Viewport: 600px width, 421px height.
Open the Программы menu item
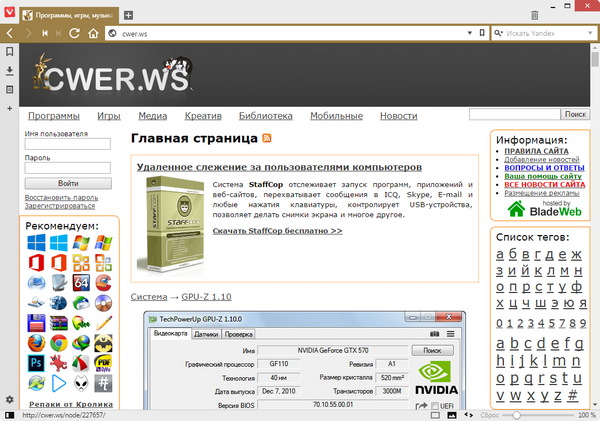pyautogui.click(x=53, y=116)
